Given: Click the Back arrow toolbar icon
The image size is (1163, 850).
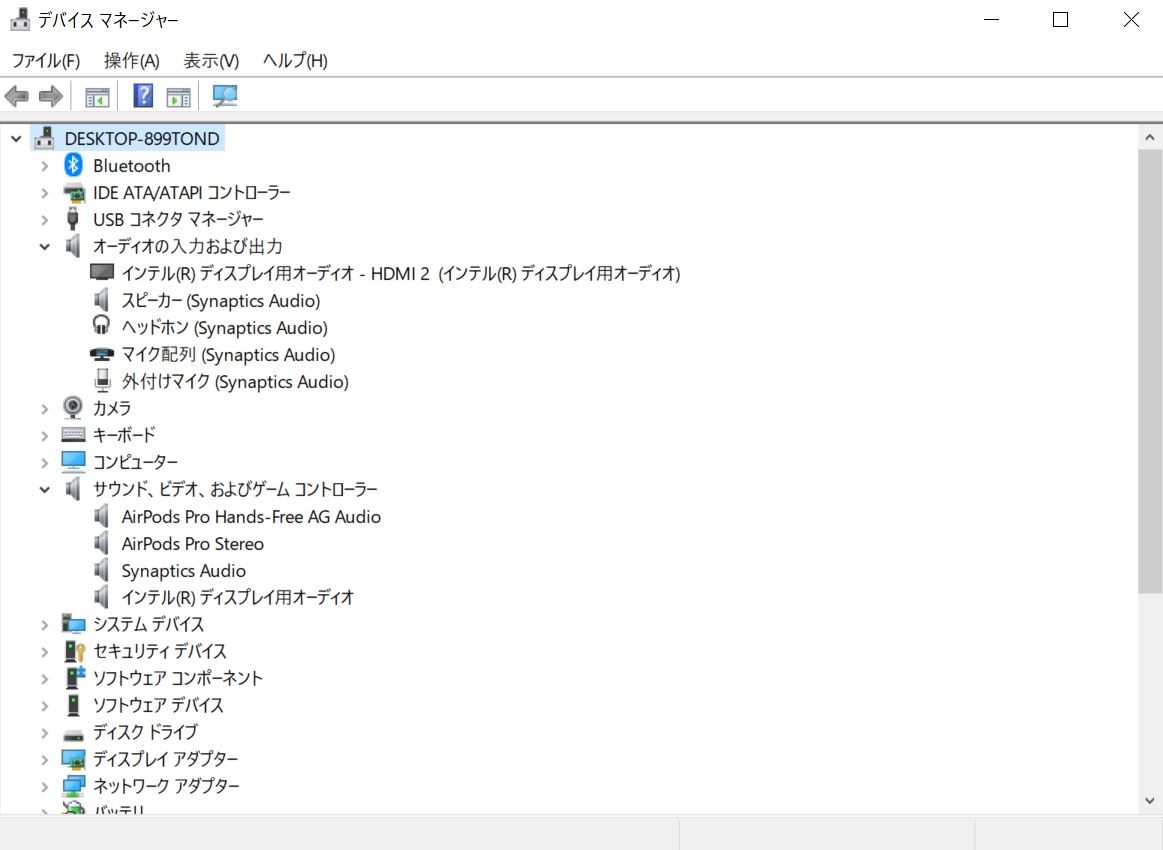Looking at the screenshot, I should click(16, 96).
